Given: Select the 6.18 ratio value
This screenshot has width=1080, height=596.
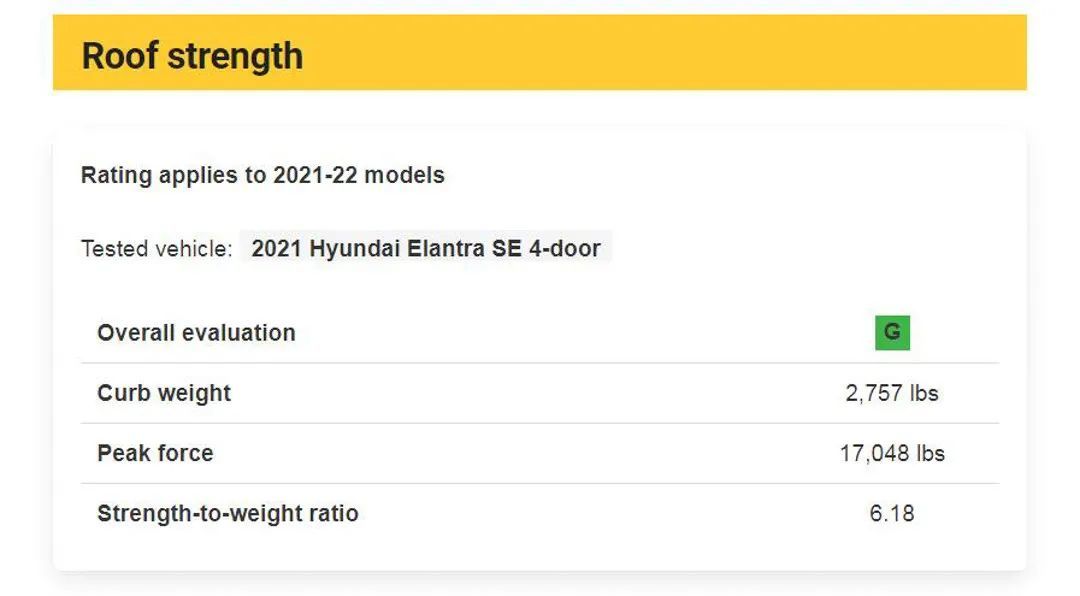Looking at the screenshot, I should click(x=892, y=513).
